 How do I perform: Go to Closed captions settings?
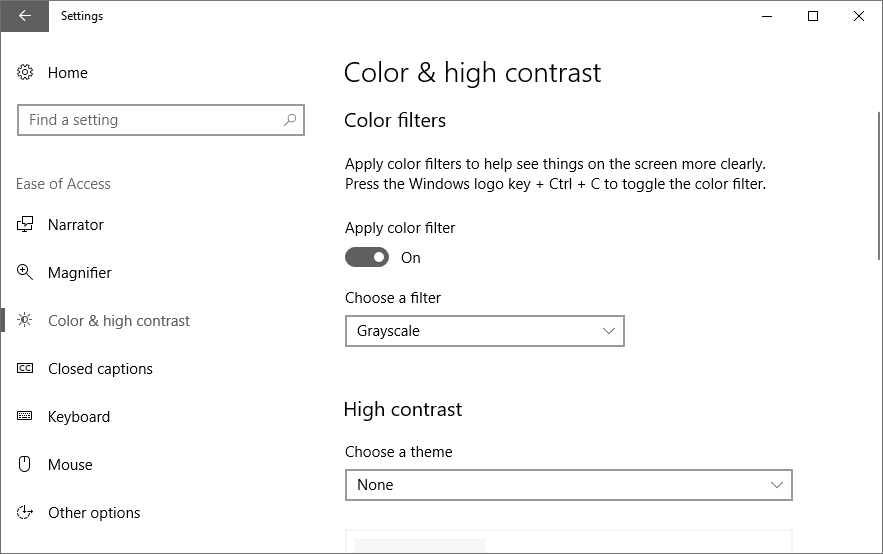point(100,369)
